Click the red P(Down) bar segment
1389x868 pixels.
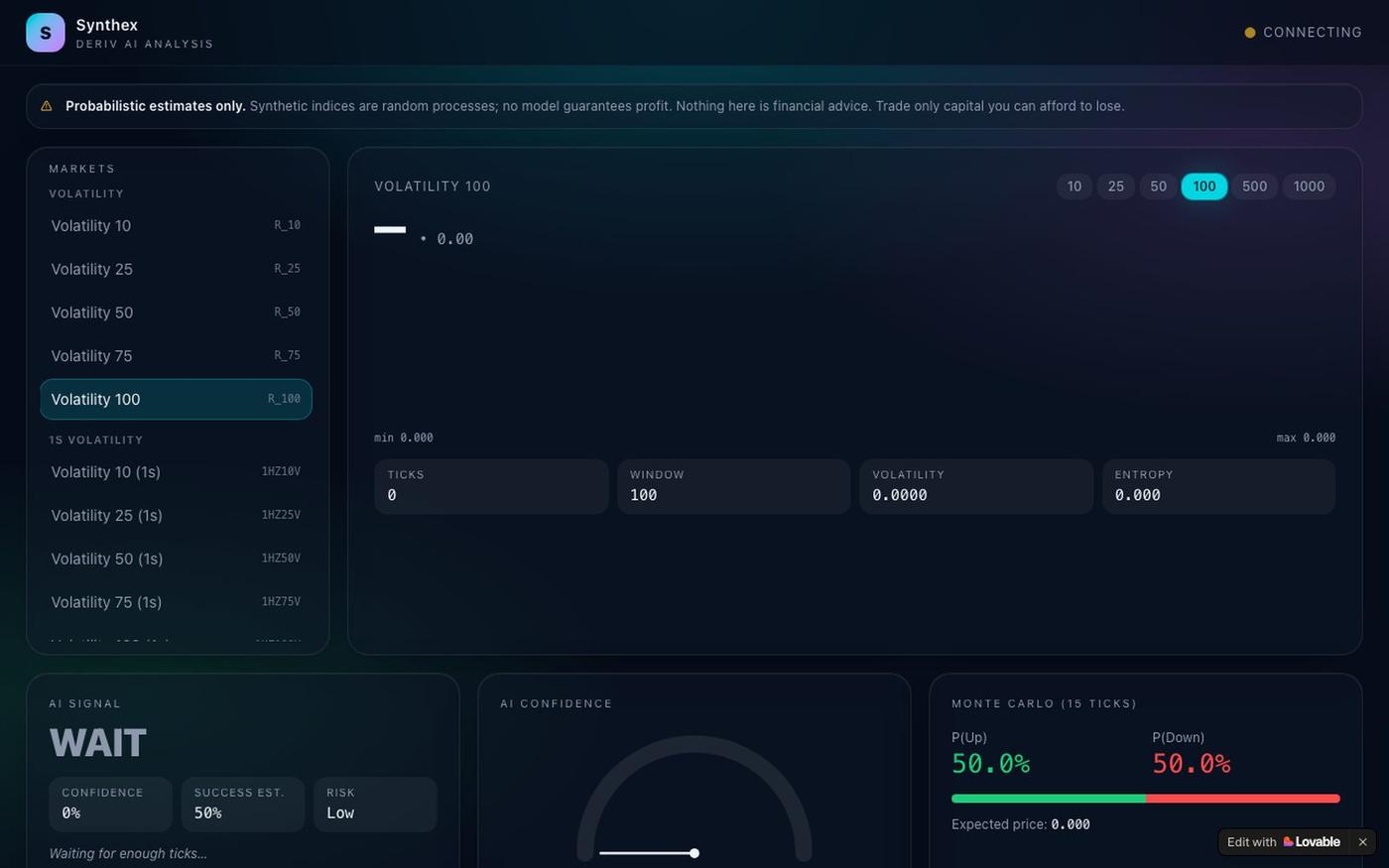click(x=1243, y=799)
